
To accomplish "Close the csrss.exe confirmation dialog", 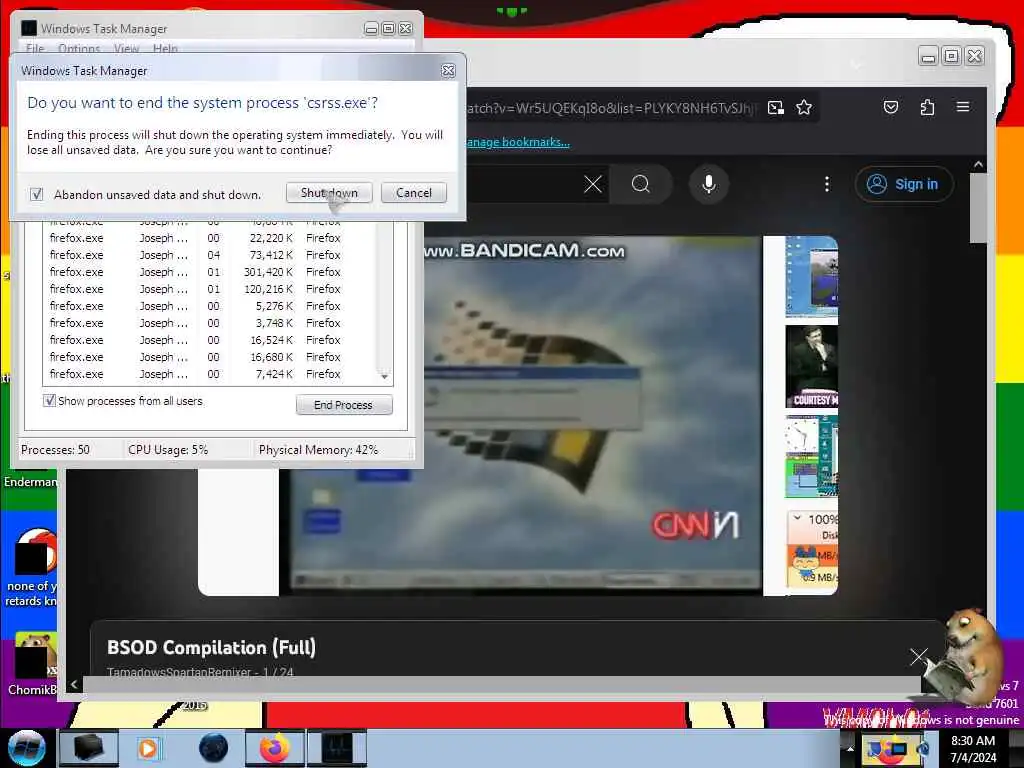I will pos(448,71).
